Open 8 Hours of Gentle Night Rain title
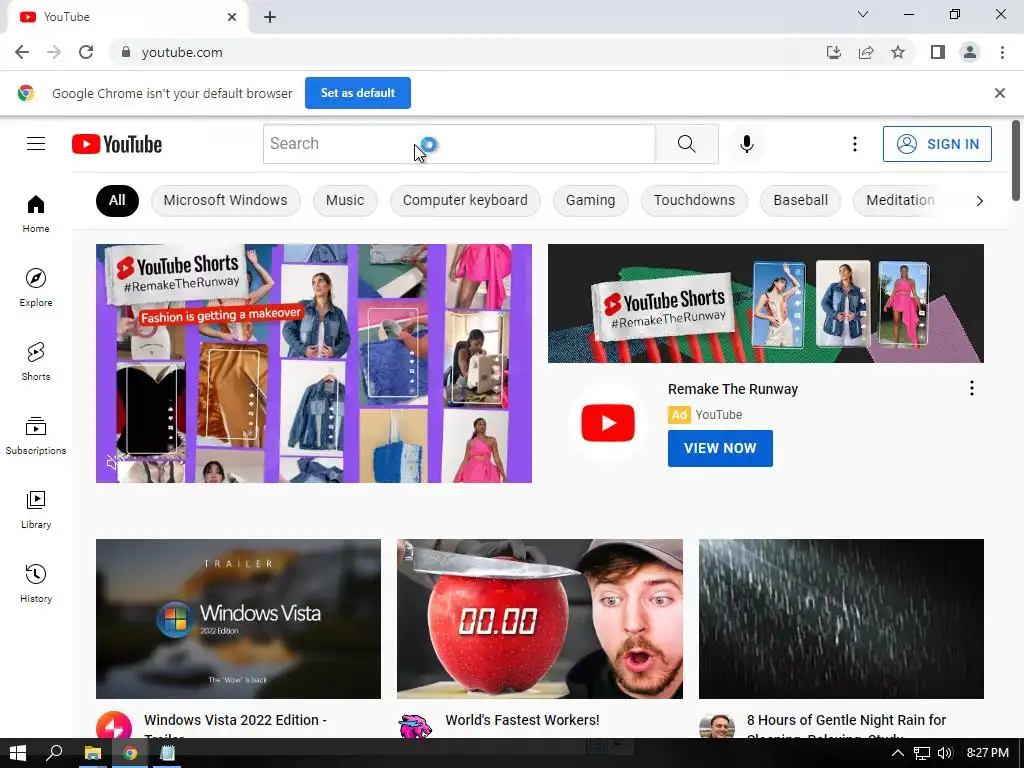Image resolution: width=1024 pixels, height=768 pixels. click(846, 727)
